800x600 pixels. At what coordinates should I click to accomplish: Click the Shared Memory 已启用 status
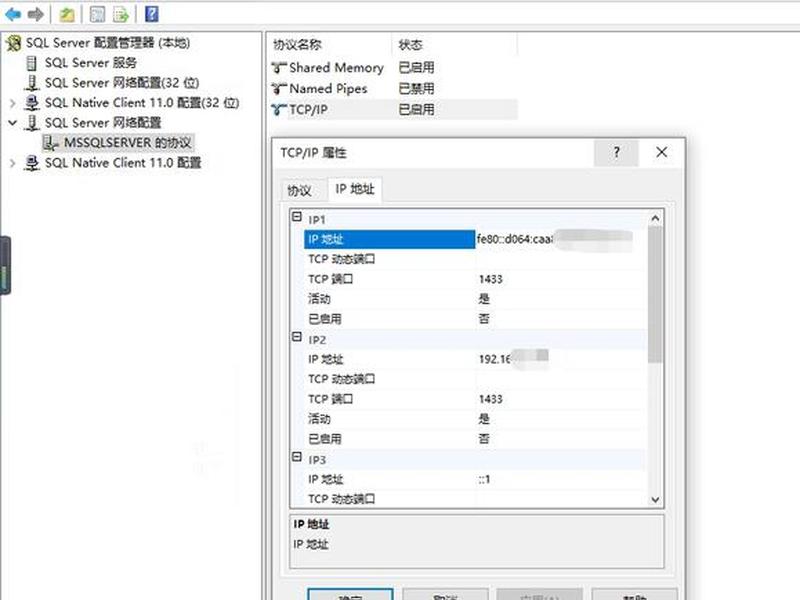(x=417, y=67)
